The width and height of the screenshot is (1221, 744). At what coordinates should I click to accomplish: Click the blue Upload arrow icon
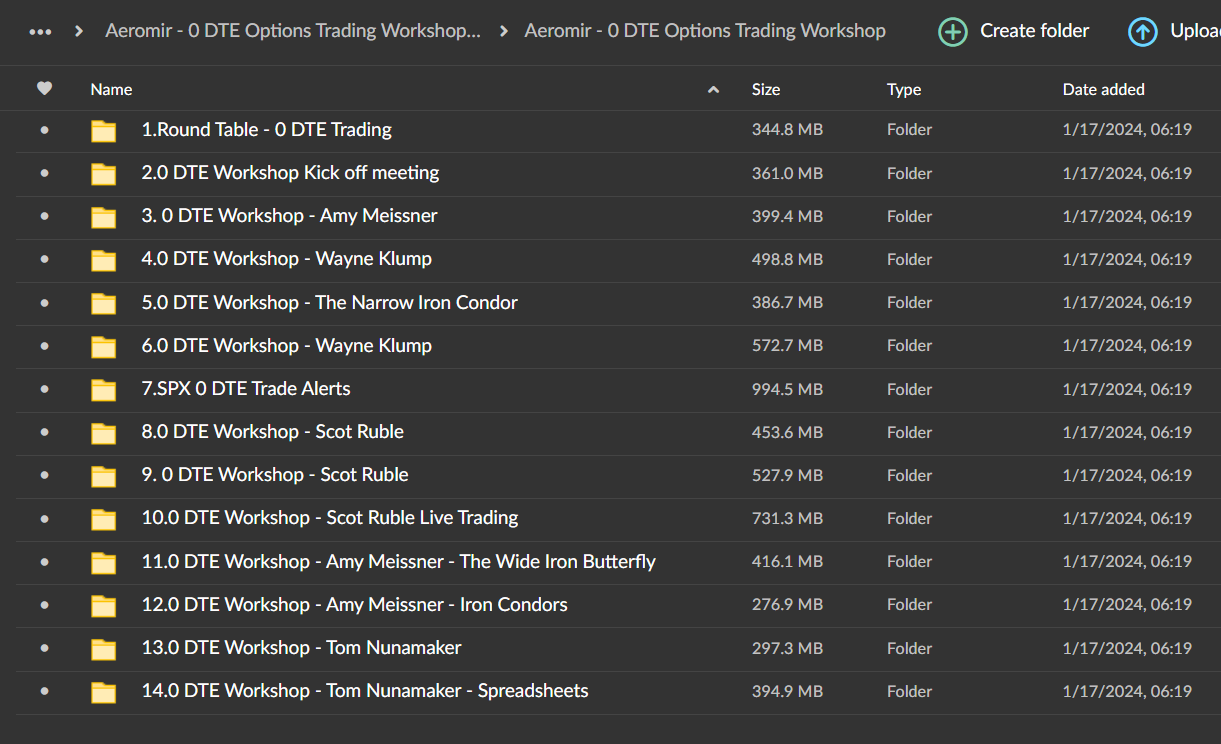pyautogui.click(x=1142, y=32)
